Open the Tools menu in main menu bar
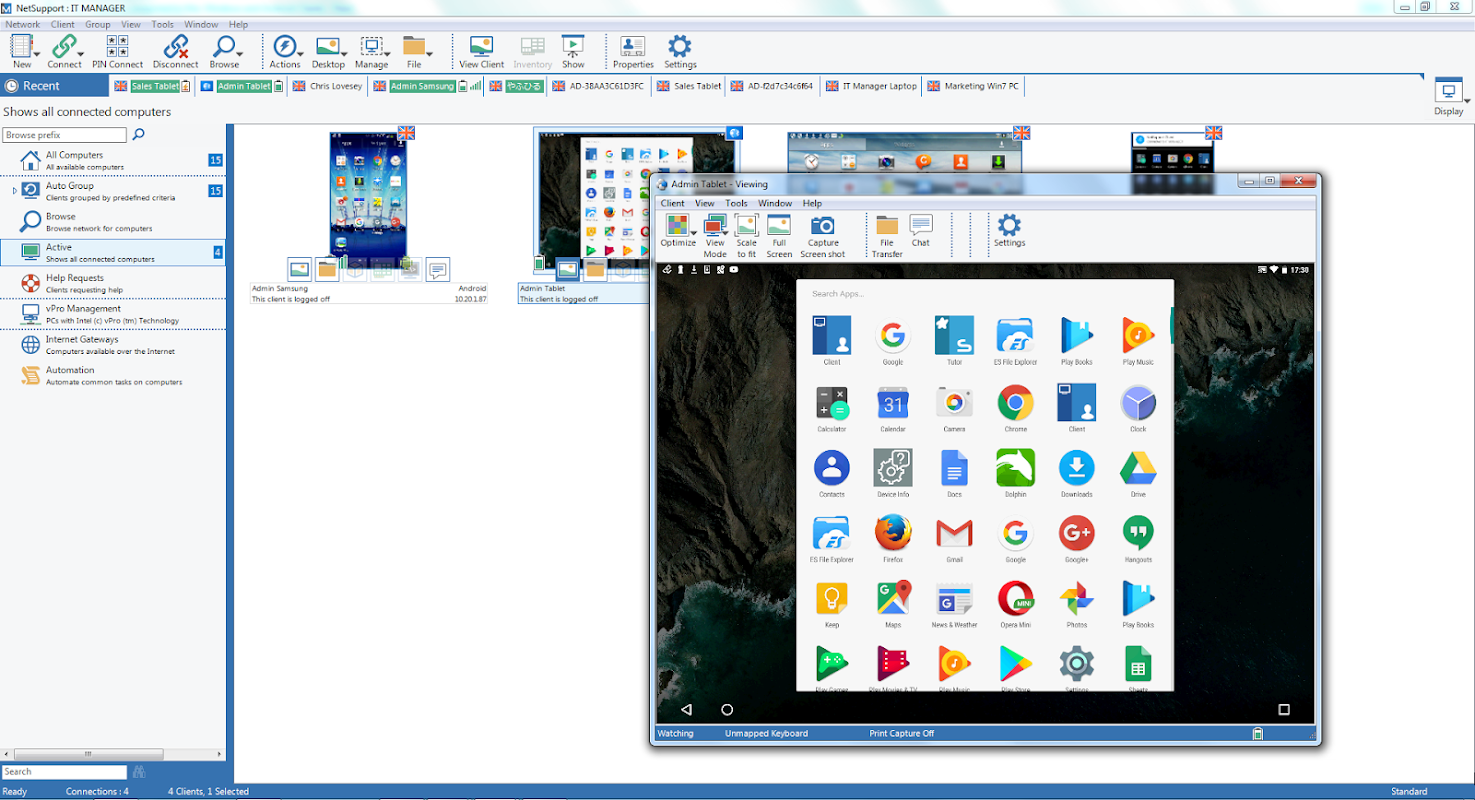The width and height of the screenshot is (1475, 800). point(162,24)
